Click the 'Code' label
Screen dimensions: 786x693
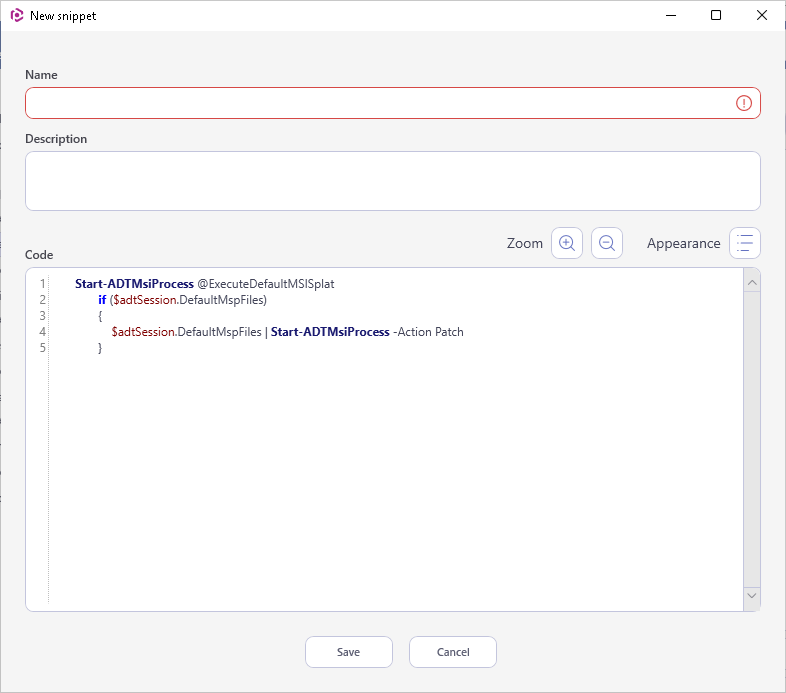[39, 255]
